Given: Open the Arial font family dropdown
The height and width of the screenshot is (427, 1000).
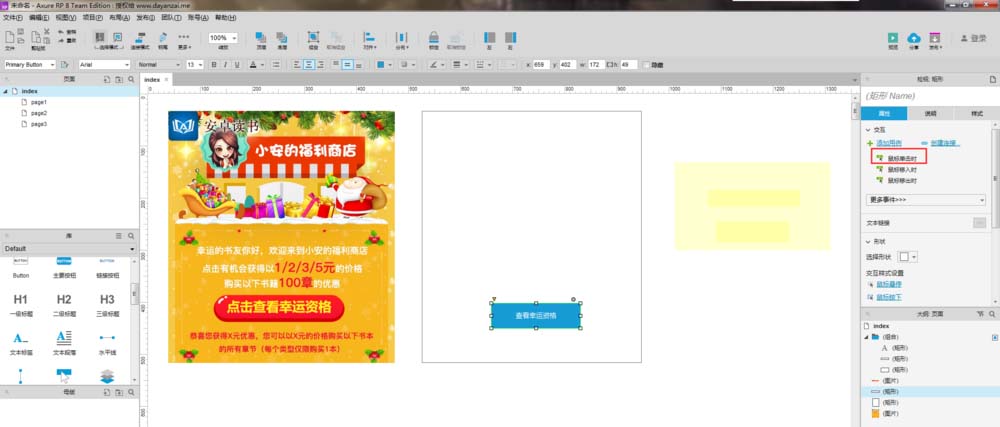Looking at the screenshot, I should tap(104, 64).
